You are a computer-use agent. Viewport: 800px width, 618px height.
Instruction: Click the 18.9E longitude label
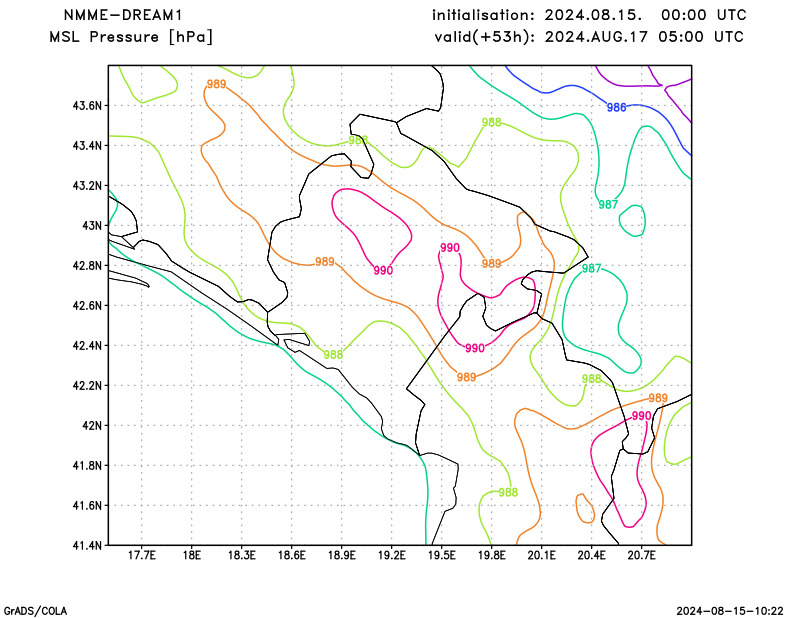(341, 555)
